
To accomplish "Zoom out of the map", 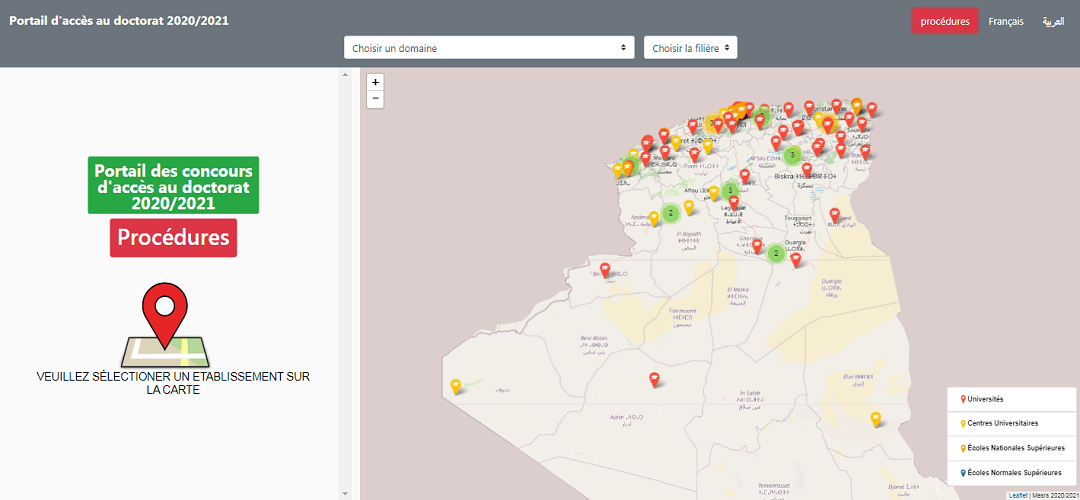I will click(375, 98).
